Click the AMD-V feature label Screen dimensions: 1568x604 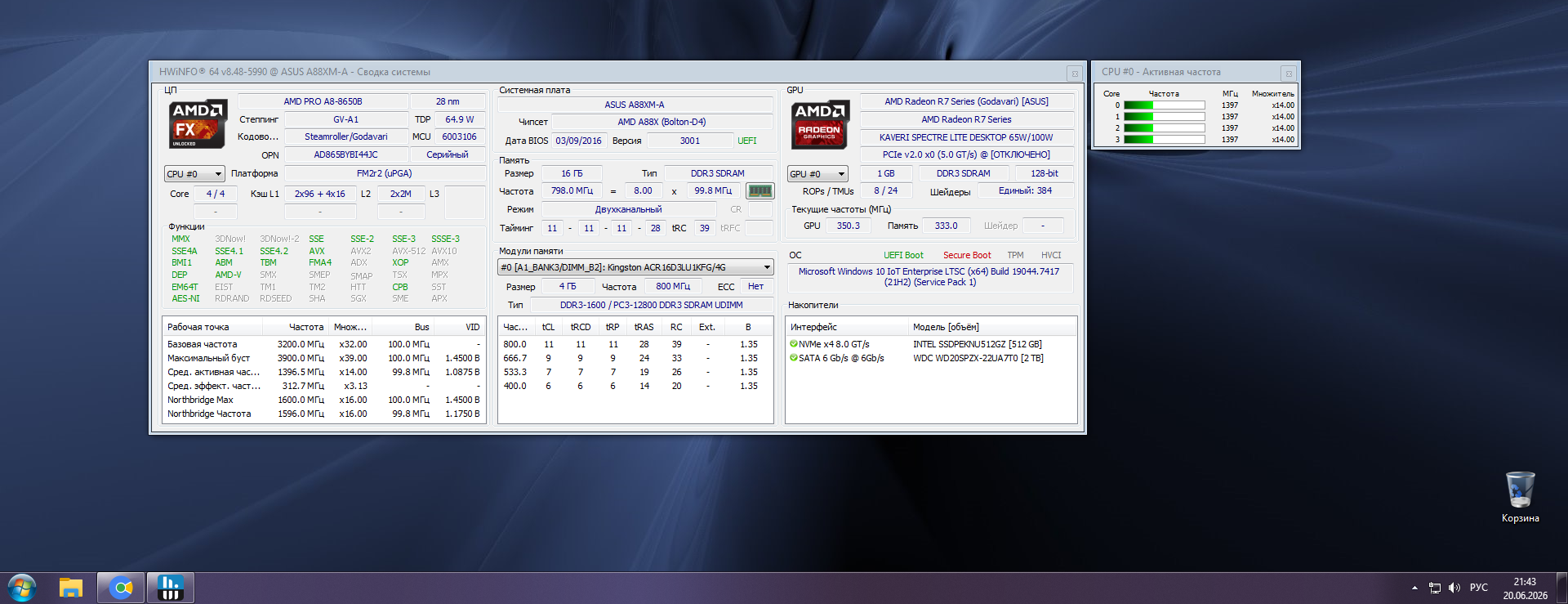(x=228, y=275)
